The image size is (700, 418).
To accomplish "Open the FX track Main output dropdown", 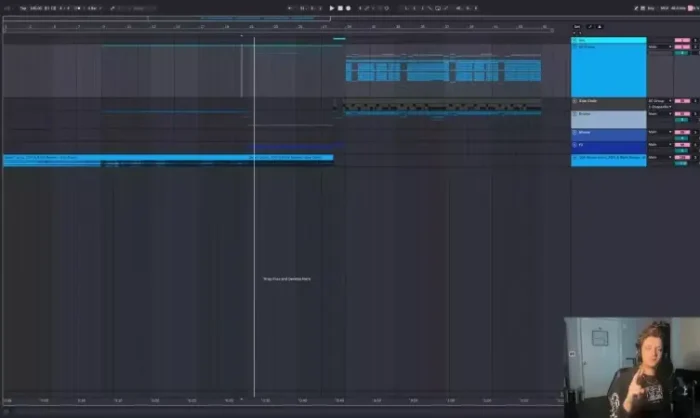I will pyautogui.click(x=659, y=145).
